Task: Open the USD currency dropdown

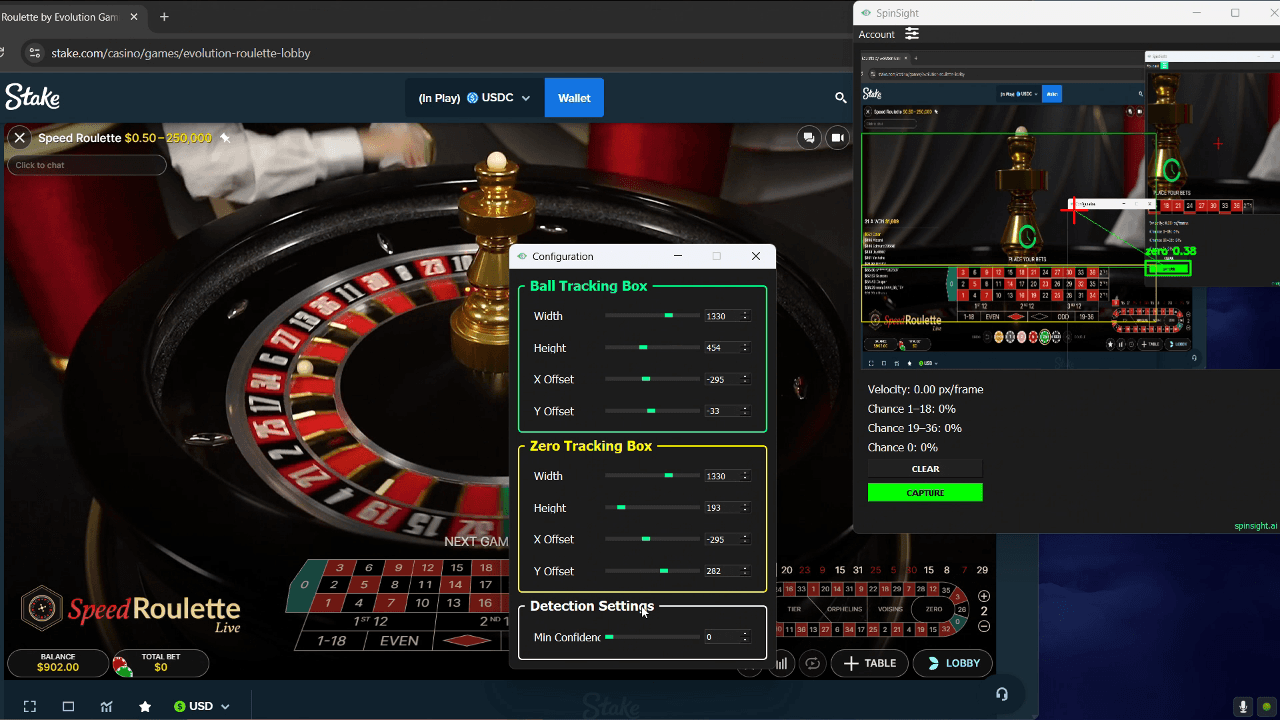Action: point(202,705)
